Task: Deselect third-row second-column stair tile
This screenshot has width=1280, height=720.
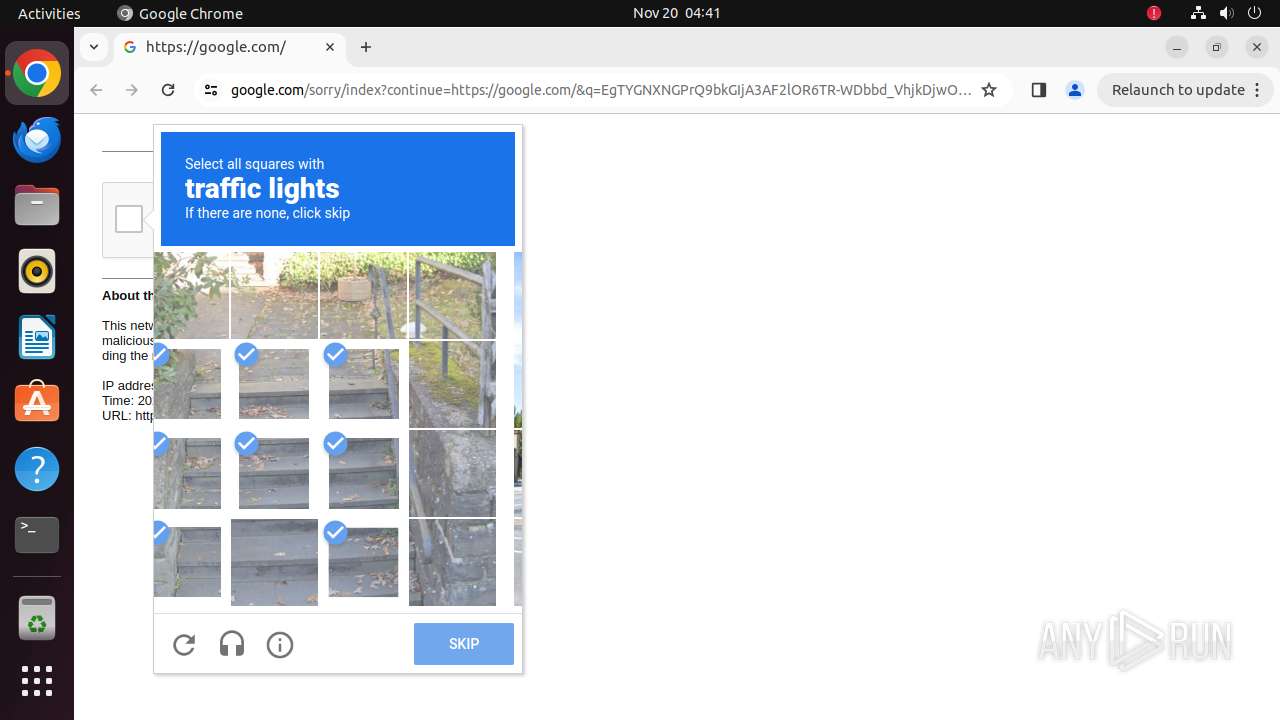Action: (274, 473)
